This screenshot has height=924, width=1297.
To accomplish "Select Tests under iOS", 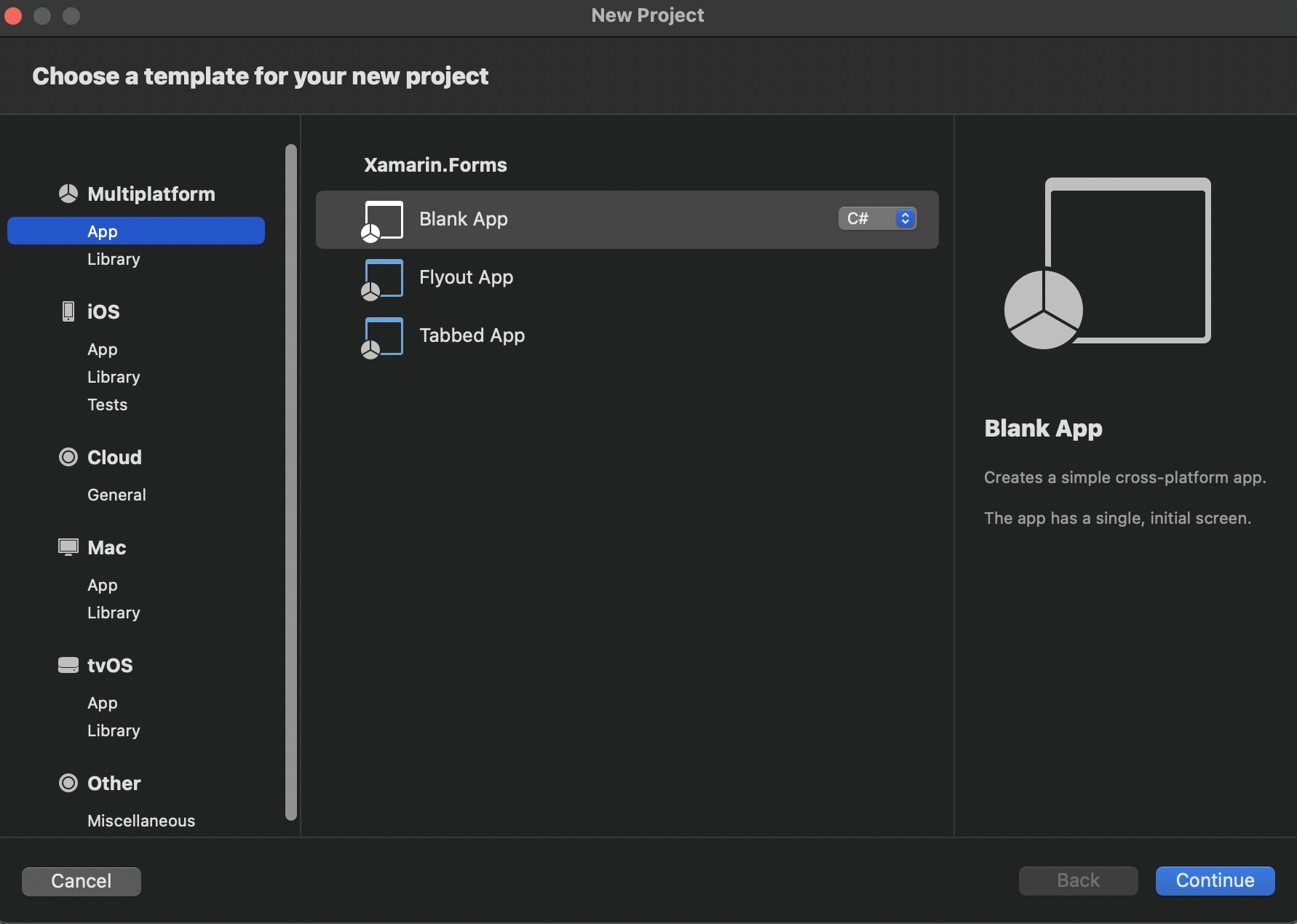I will (x=107, y=405).
